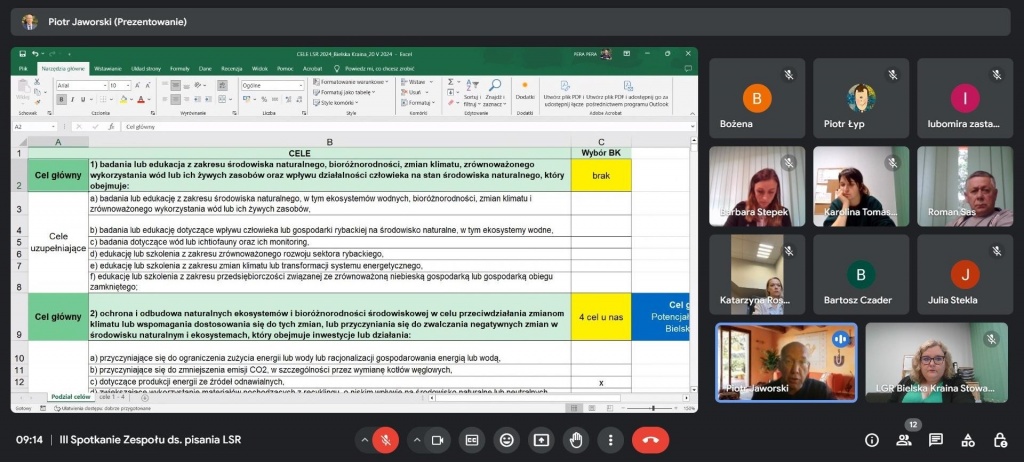Viewport: 1024px width, 462px height.
Task: Raise your hand in the meeting
Action: click(x=575, y=440)
